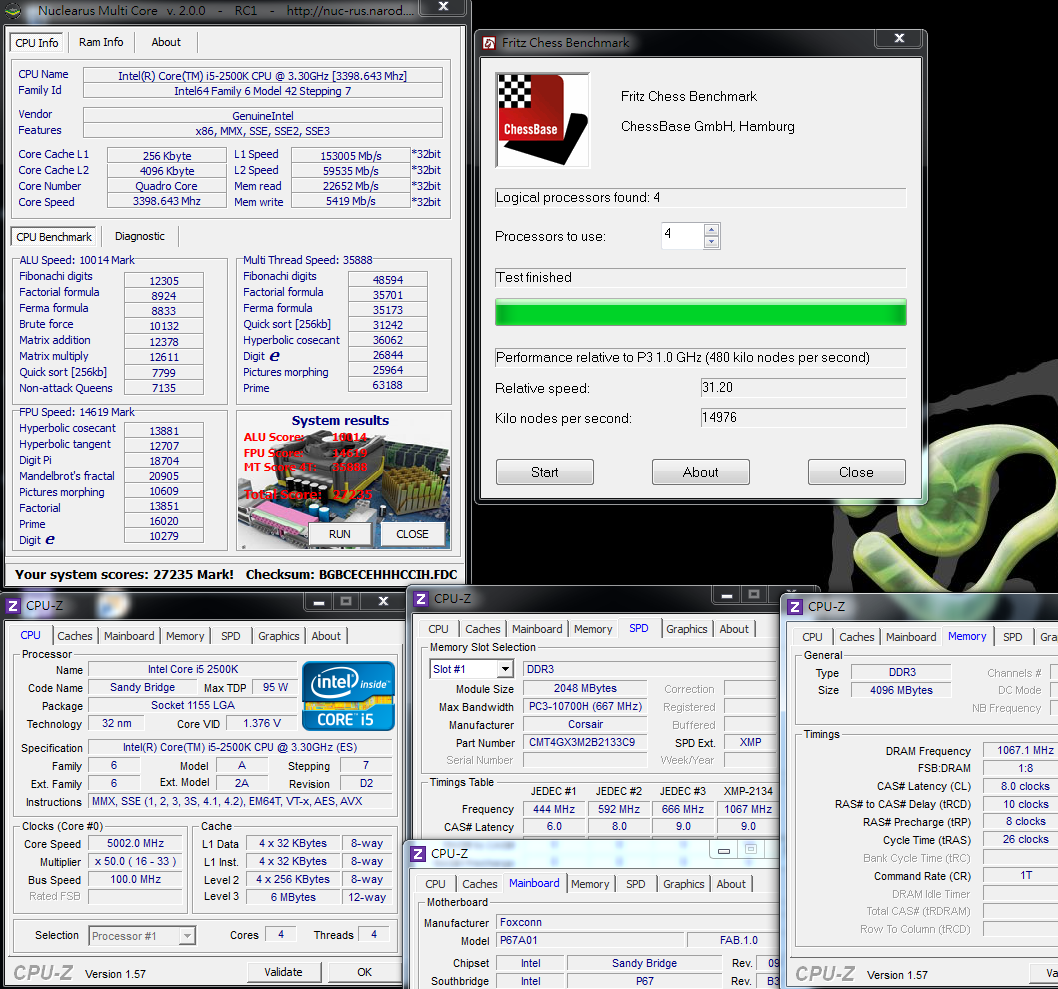Click the CPU Name Intel i5-2500K field
The image size is (1058, 989).
pos(262,76)
